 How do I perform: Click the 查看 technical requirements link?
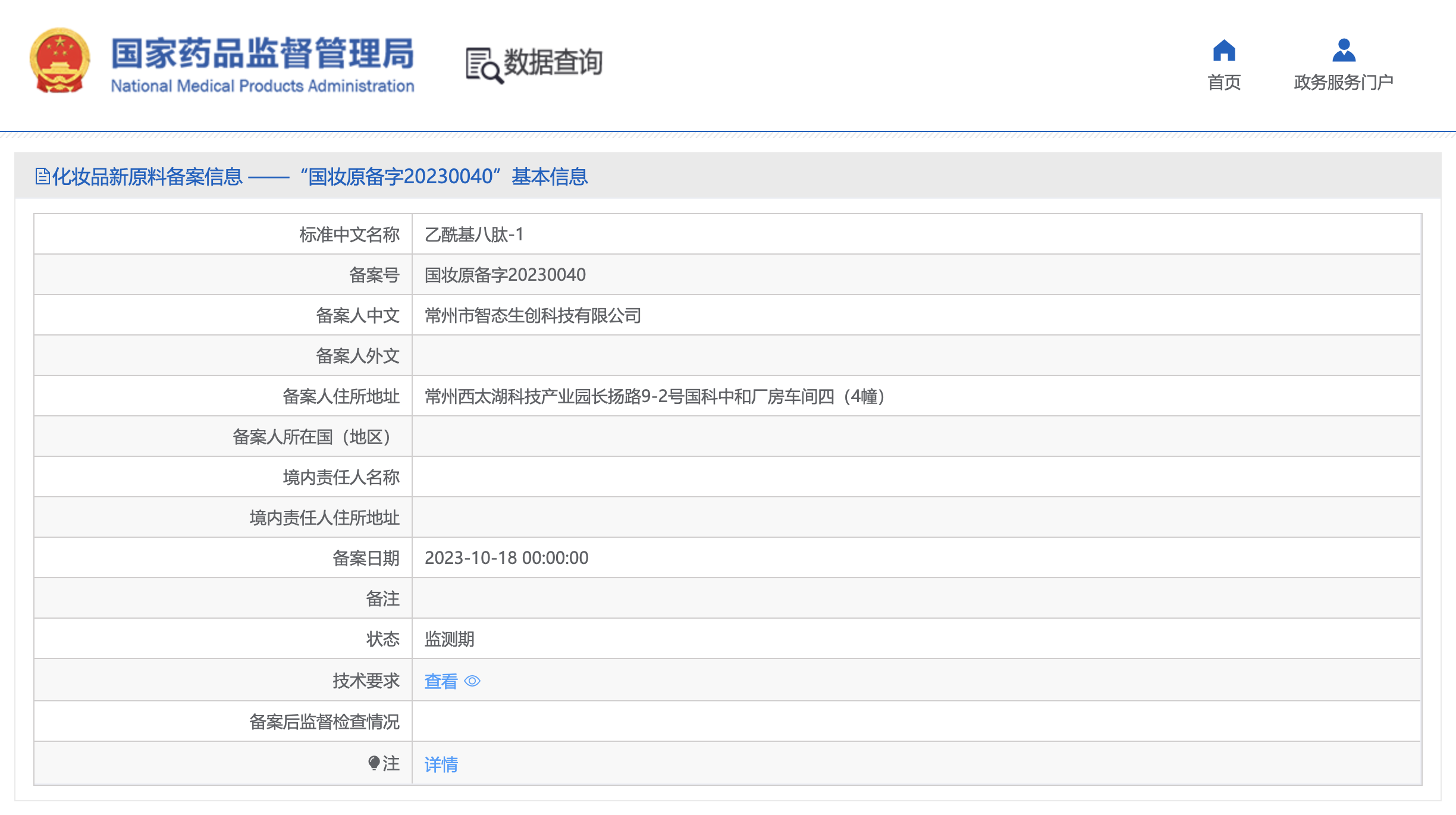441,681
